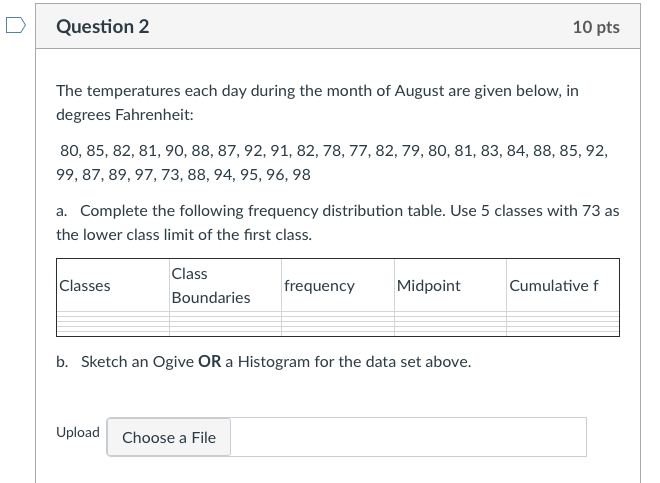The width and height of the screenshot is (660, 483).
Task: Click the Upload label
Action: tap(78, 432)
